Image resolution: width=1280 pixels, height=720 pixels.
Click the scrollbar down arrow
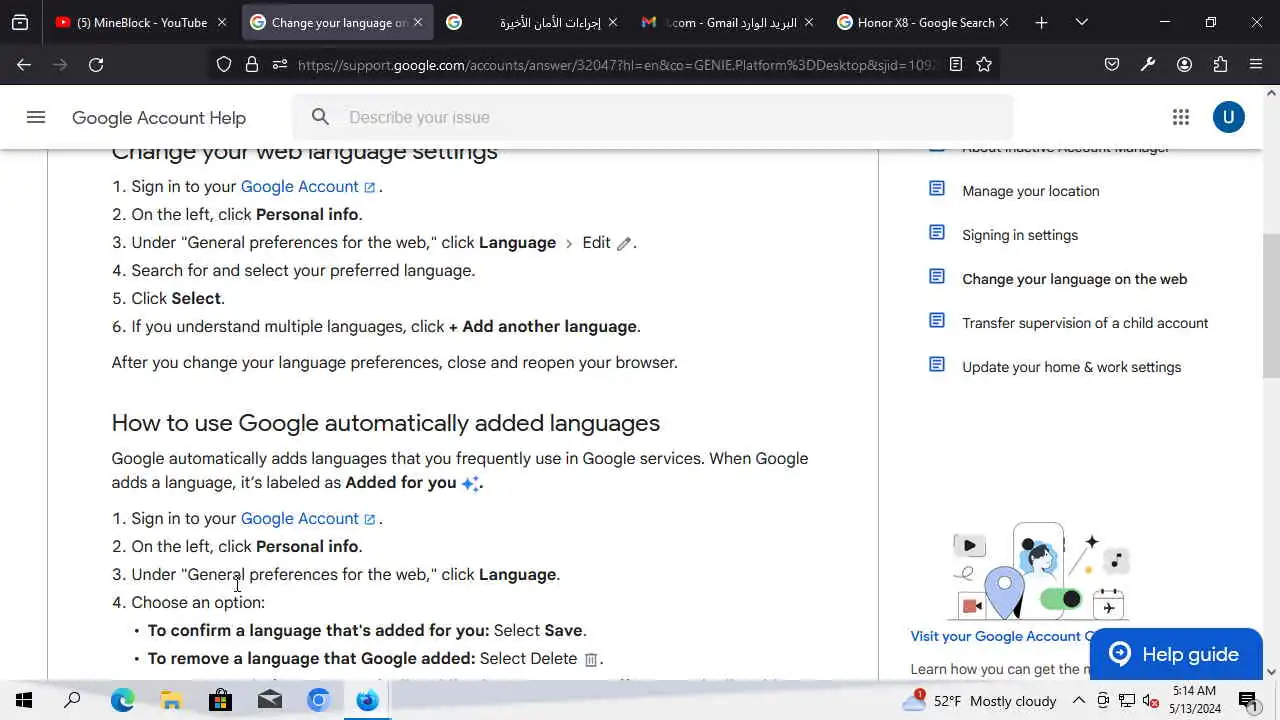click(x=1271, y=672)
